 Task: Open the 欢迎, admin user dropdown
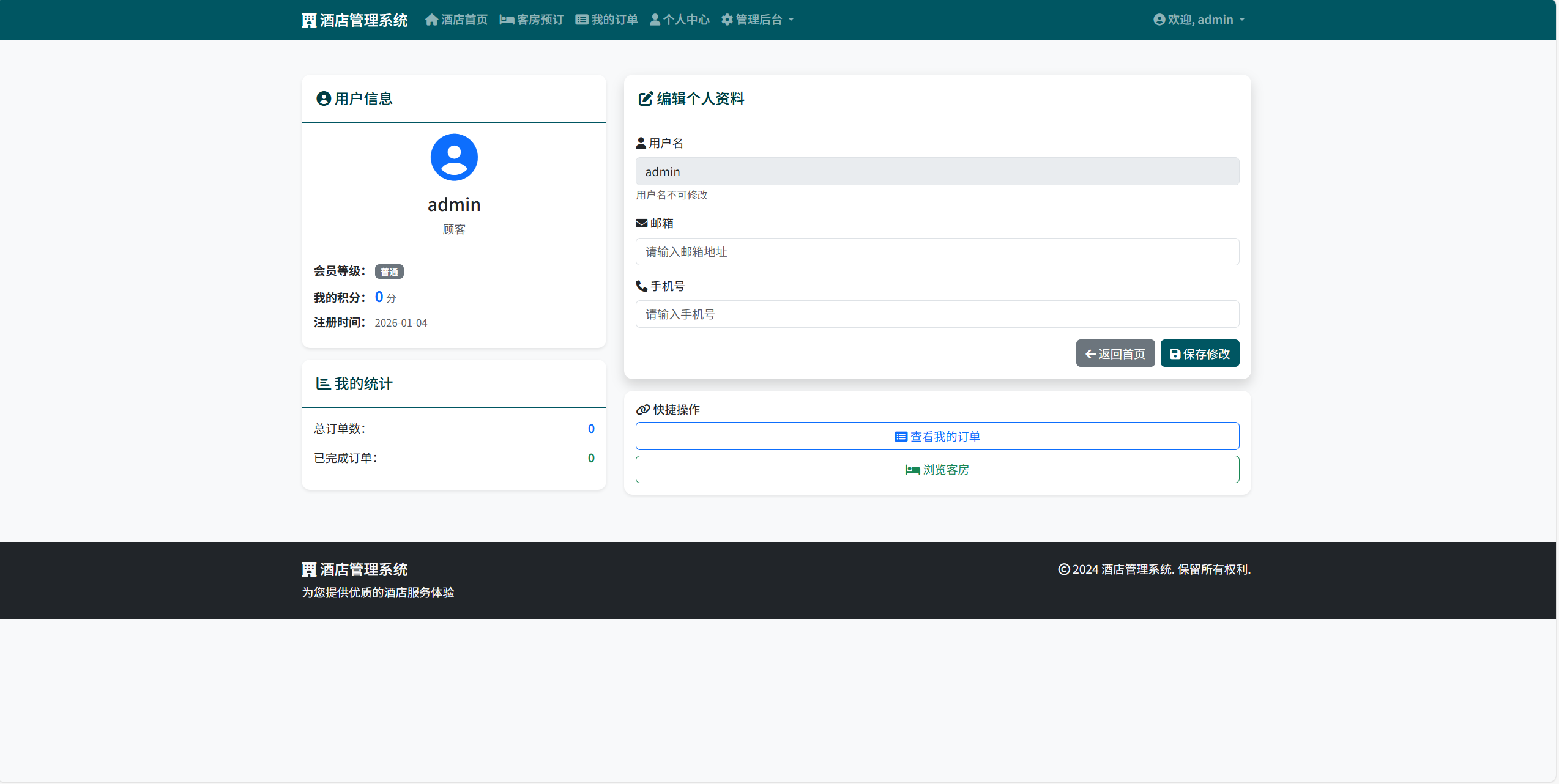click(x=1199, y=20)
